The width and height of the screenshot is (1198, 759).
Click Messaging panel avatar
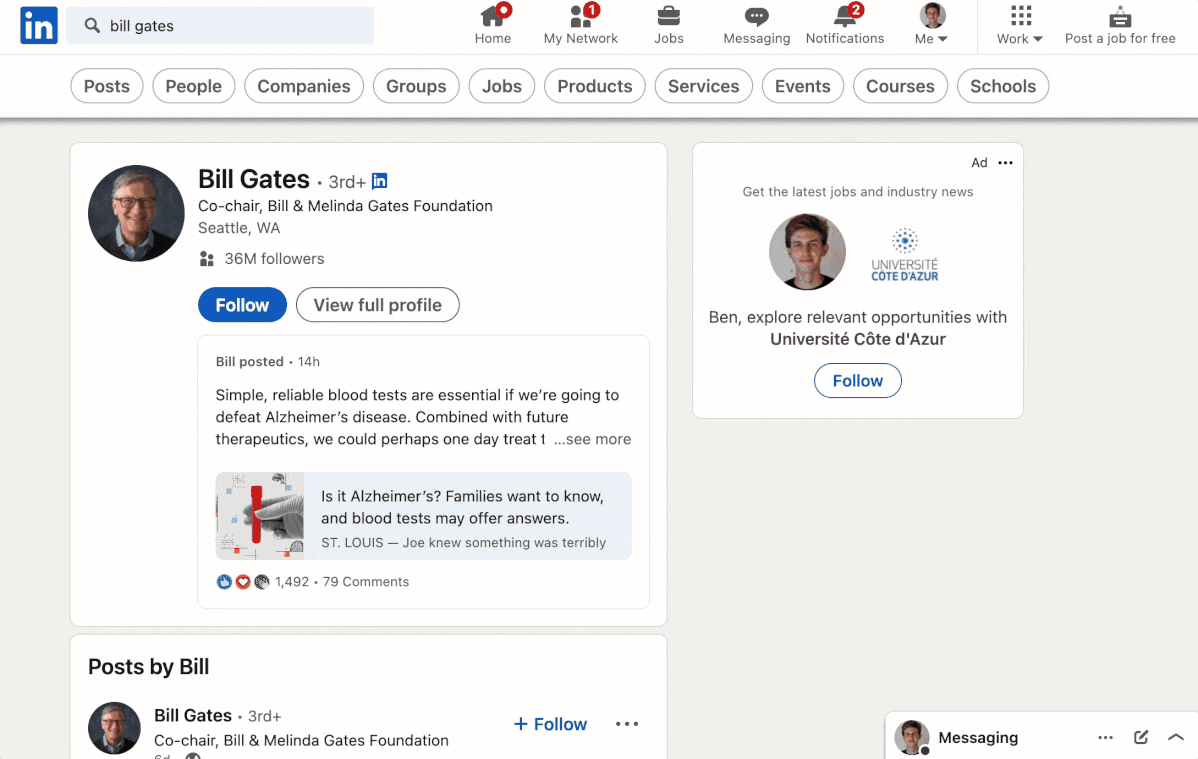(911, 738)
